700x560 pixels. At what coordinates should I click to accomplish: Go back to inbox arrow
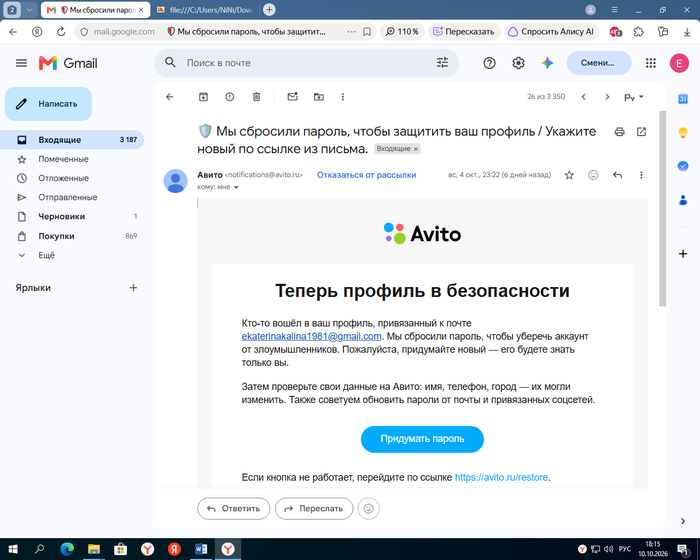tap(170, 97)
